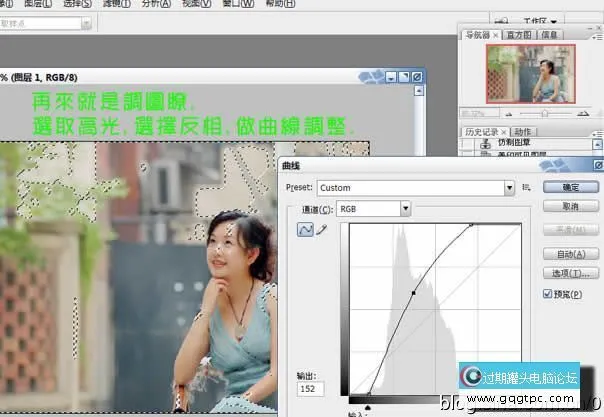Image resolution: width=604 pixels, height=417 pixels.
Task: Switch to the 动作 tab
Action: [523, 132]
